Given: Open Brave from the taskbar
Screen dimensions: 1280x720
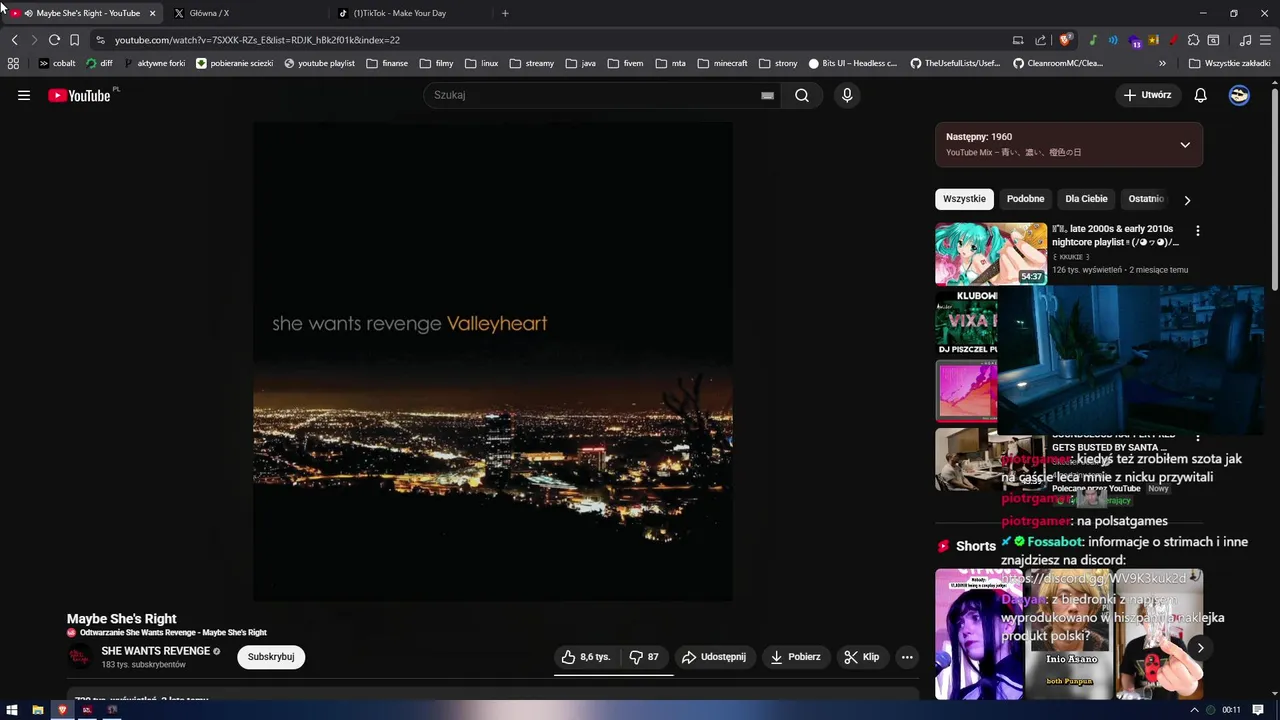Looking at the screenshot, I should pyautogui.click(x=62, y=710).
